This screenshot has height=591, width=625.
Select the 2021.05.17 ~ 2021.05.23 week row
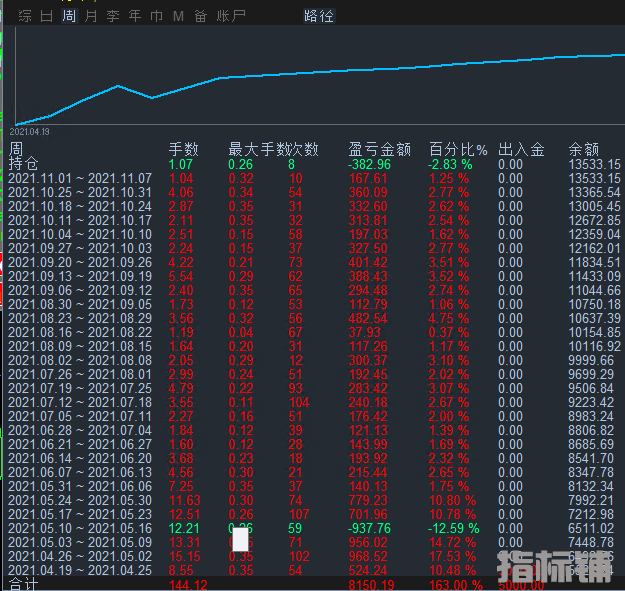pos(314,514)
